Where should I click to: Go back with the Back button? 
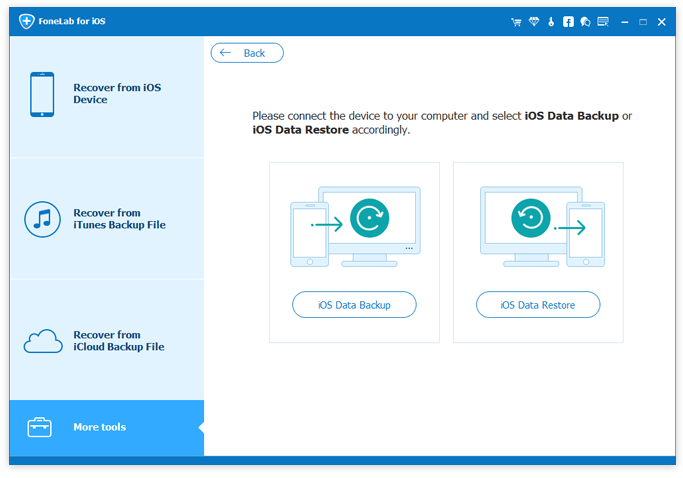(x=247, y=53)
